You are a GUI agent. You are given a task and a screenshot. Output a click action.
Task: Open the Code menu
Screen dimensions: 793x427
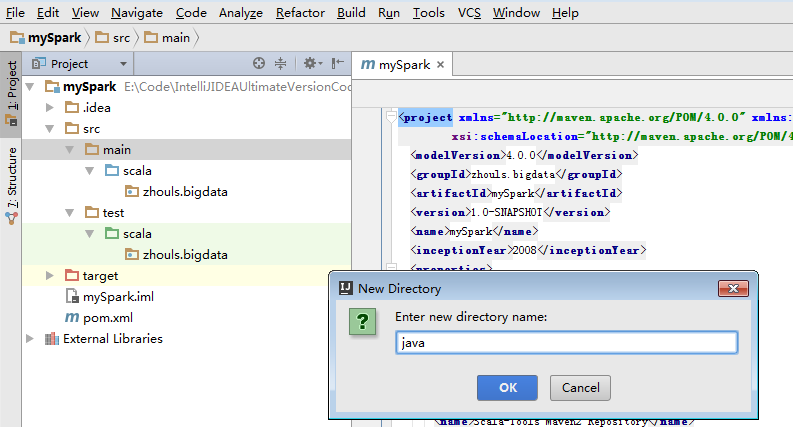[x=191, y=13]
